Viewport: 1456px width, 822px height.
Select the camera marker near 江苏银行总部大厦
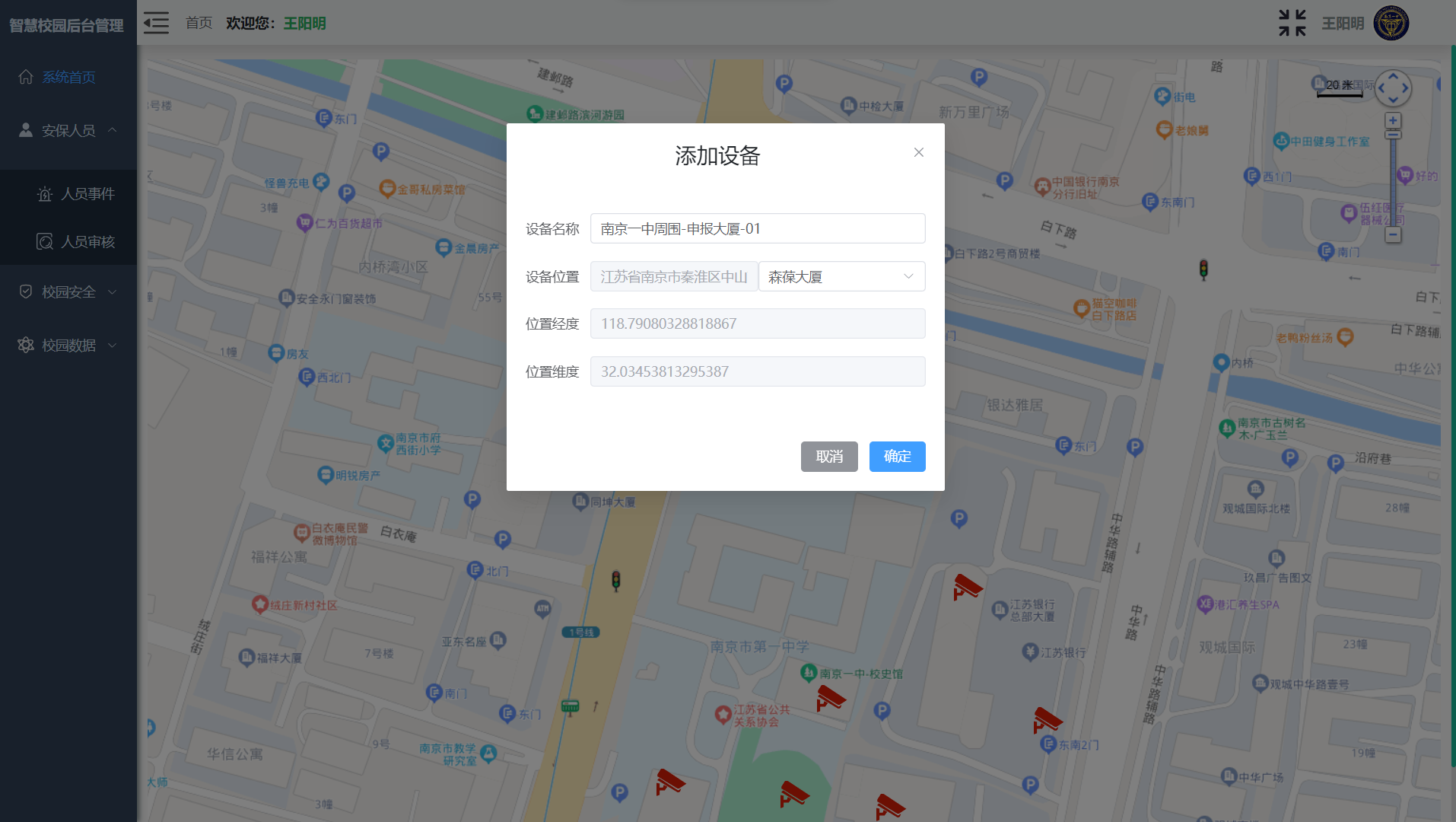[968, 587]
